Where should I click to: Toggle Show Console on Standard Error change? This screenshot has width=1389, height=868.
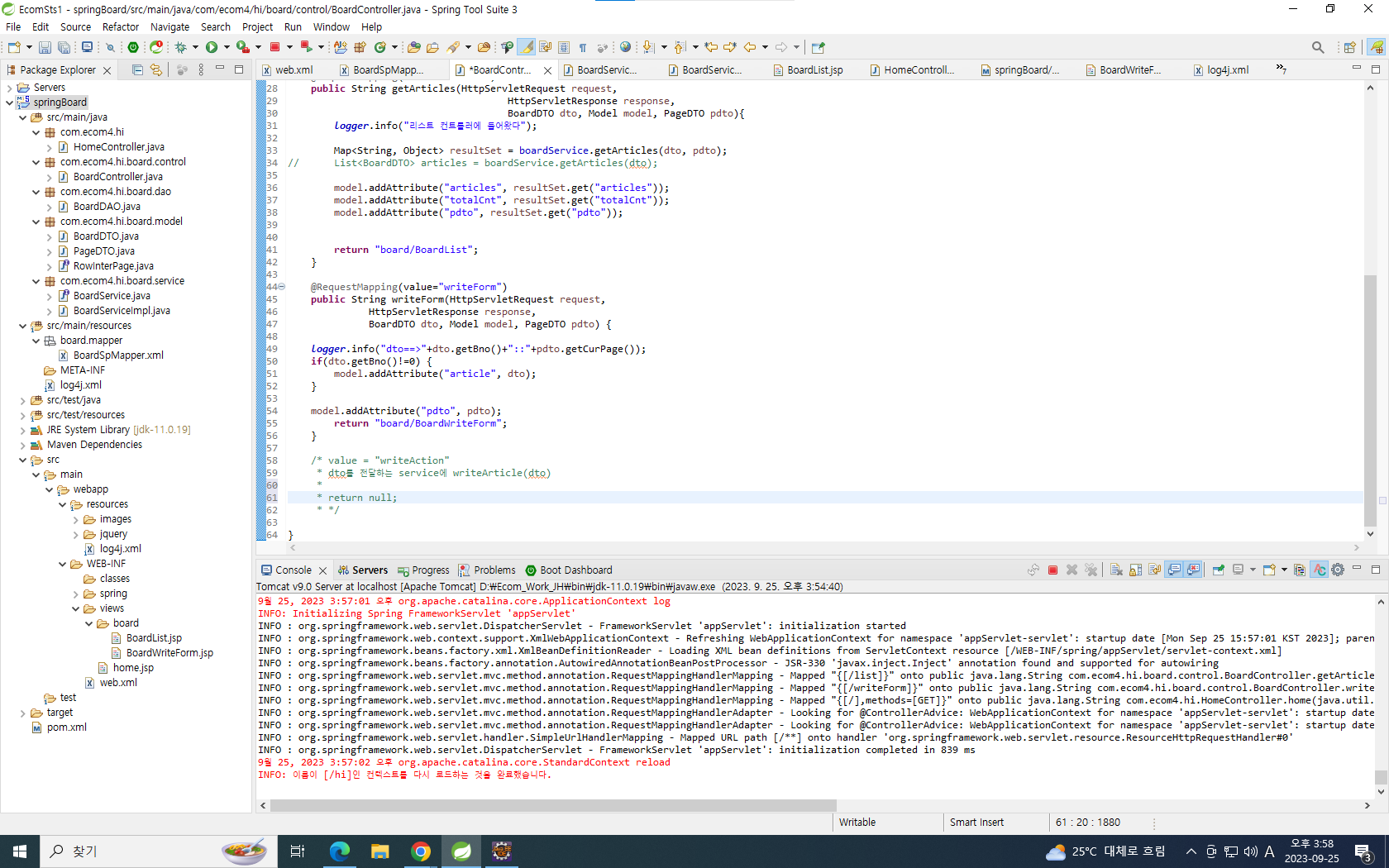1193,570
